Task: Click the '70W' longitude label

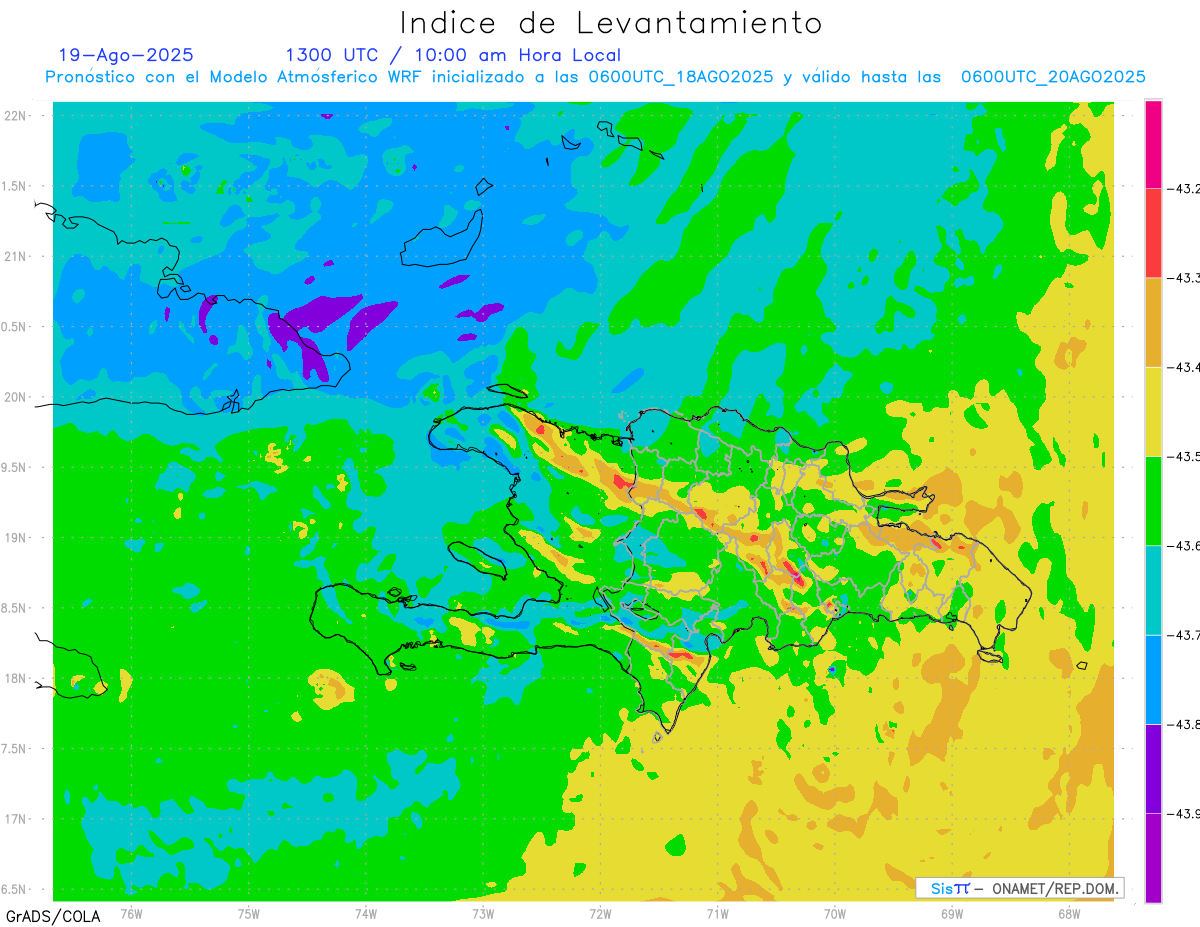Action: 835,913
